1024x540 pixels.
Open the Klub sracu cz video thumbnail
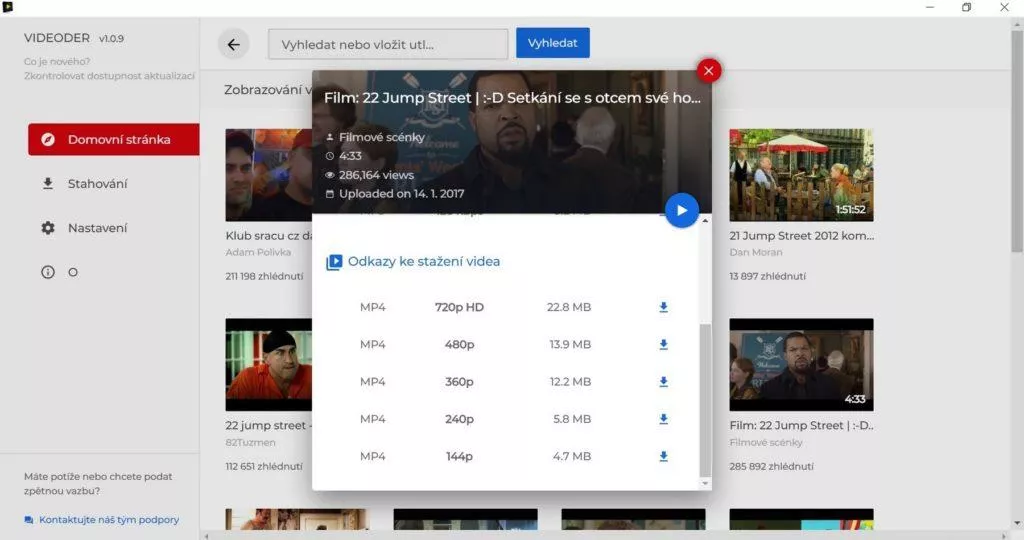coord(268,175)
